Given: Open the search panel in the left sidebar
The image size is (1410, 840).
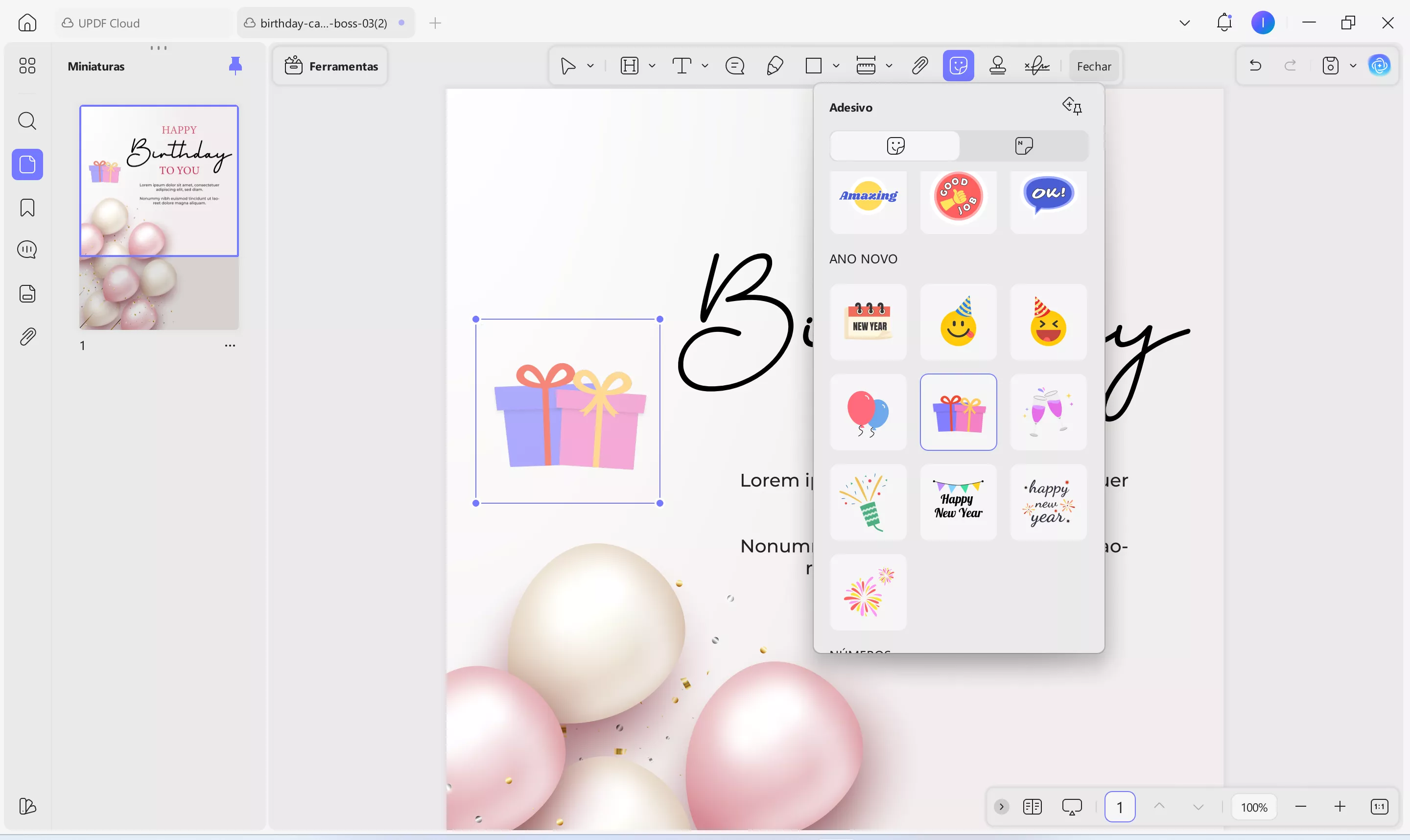Looking at the screenshot, I should pos(27,121).
